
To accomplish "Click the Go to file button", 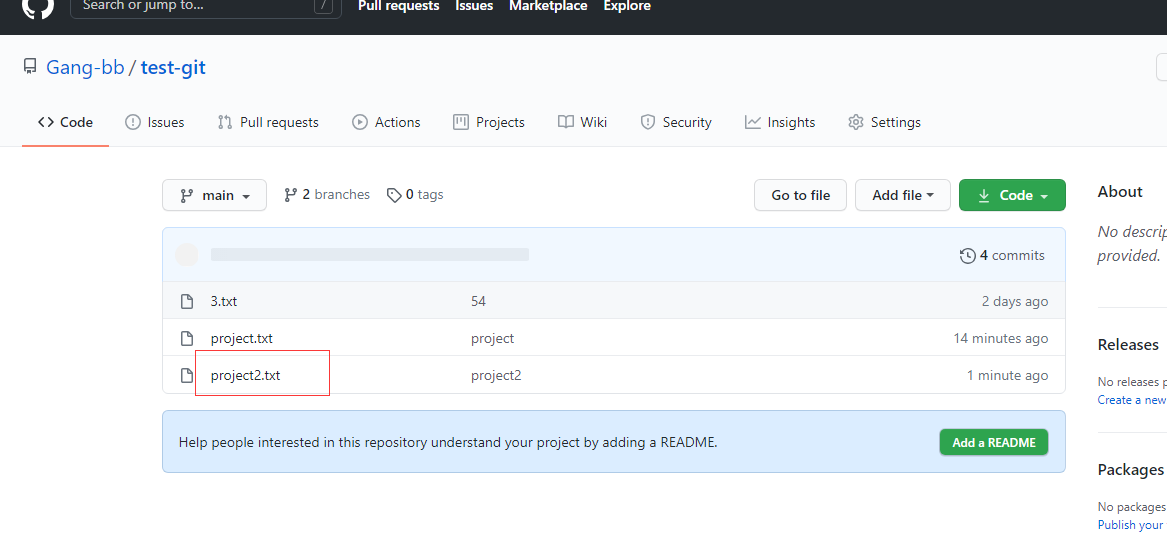I will (x=800, y=195).
